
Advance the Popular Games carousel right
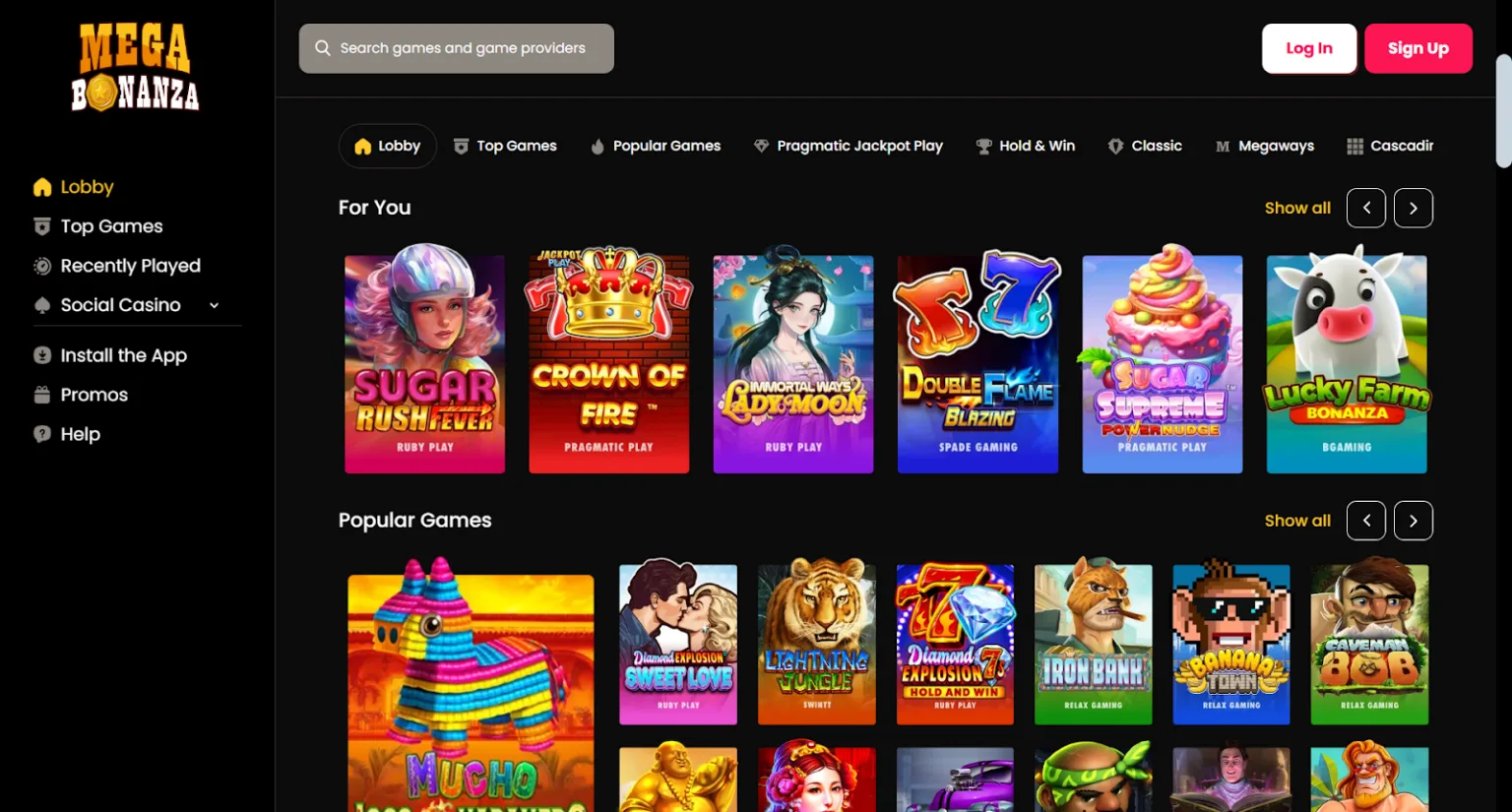coord(1413,521)
